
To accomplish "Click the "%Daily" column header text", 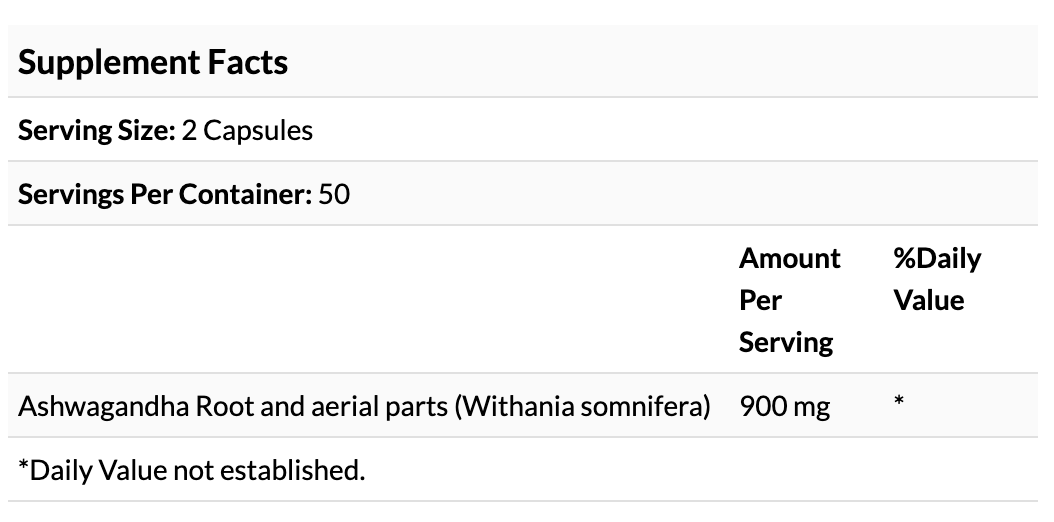I will pos(936,258).
